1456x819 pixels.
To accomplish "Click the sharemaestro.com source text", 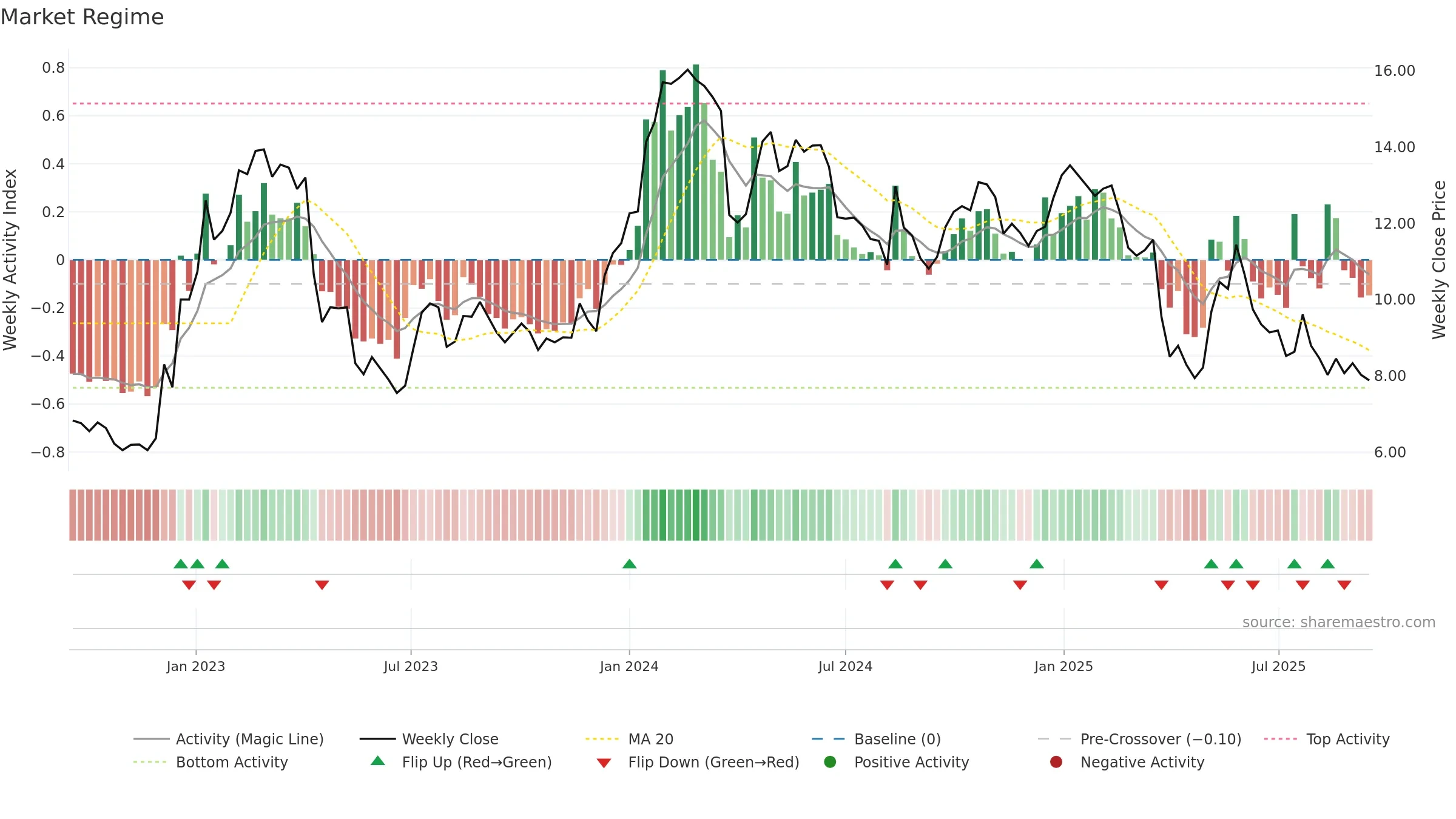I will click(1339, 622).
